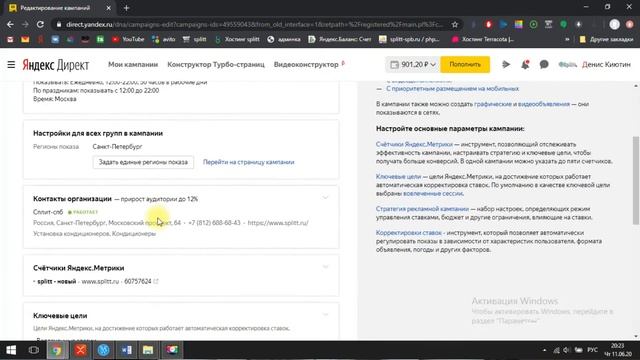Click the Сплит-спб organization name

click(48, 212)
